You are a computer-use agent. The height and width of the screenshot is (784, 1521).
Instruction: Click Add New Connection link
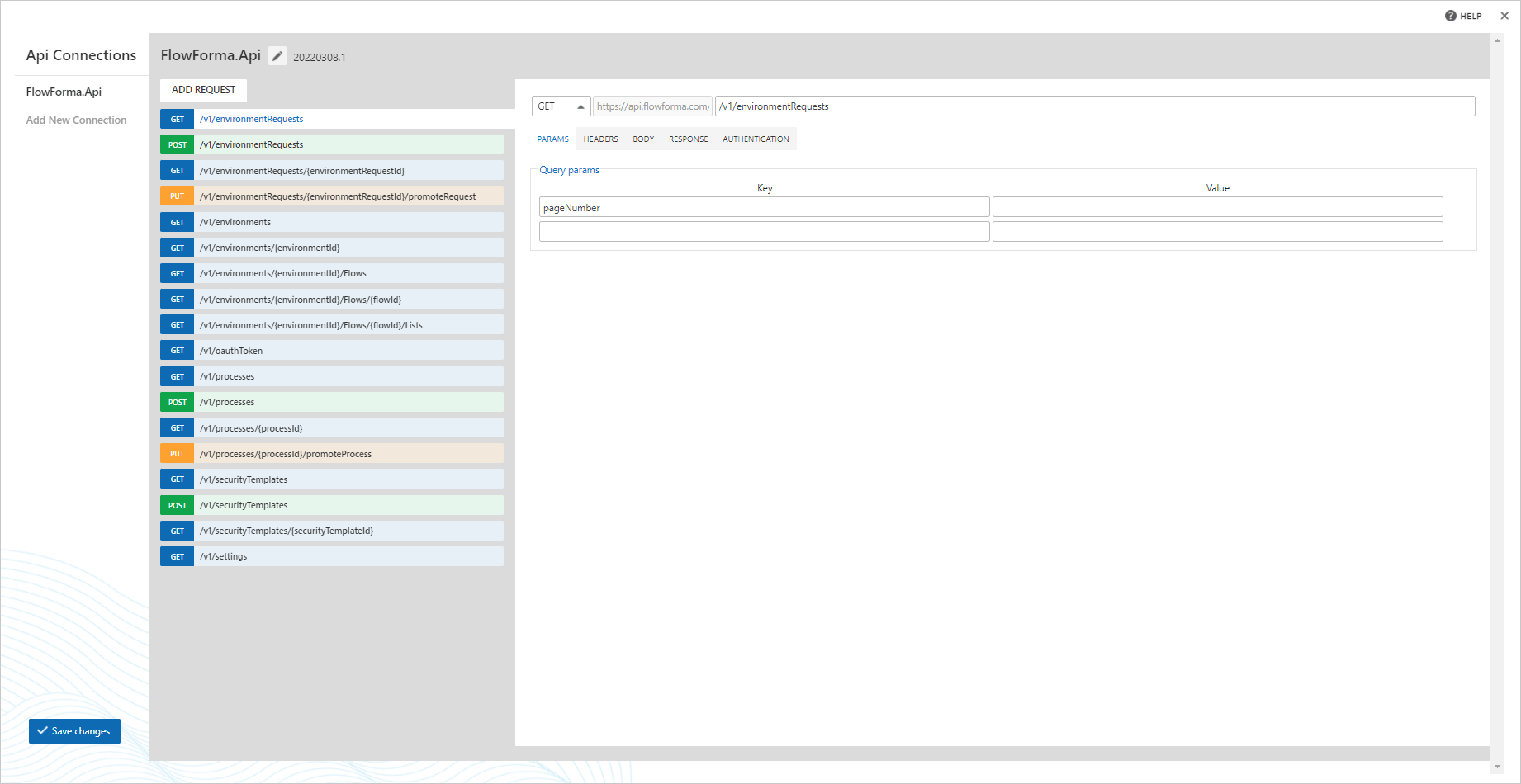[x=76, y=120]
